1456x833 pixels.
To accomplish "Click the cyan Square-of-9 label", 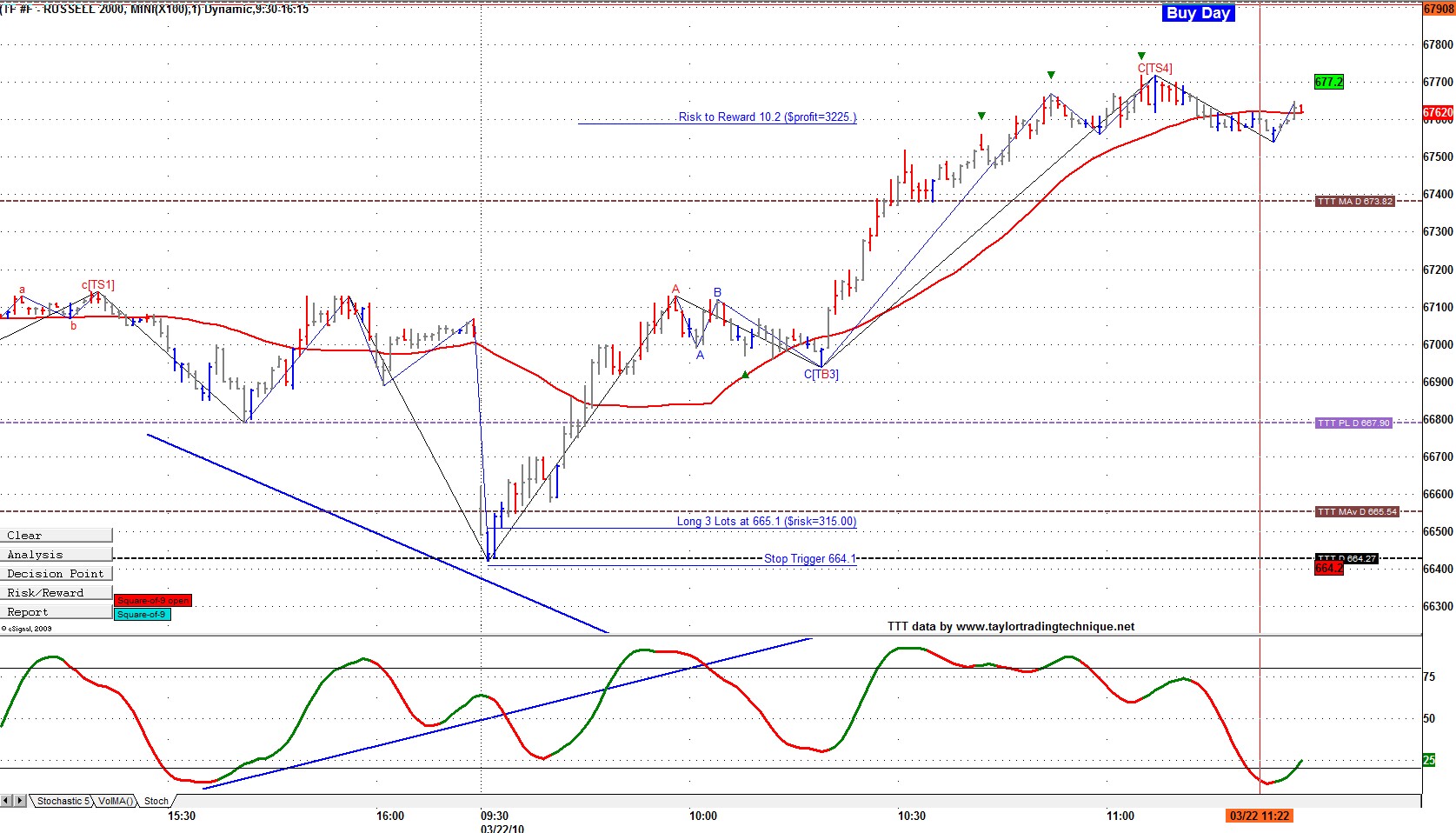I will click(x=142, y=614).
